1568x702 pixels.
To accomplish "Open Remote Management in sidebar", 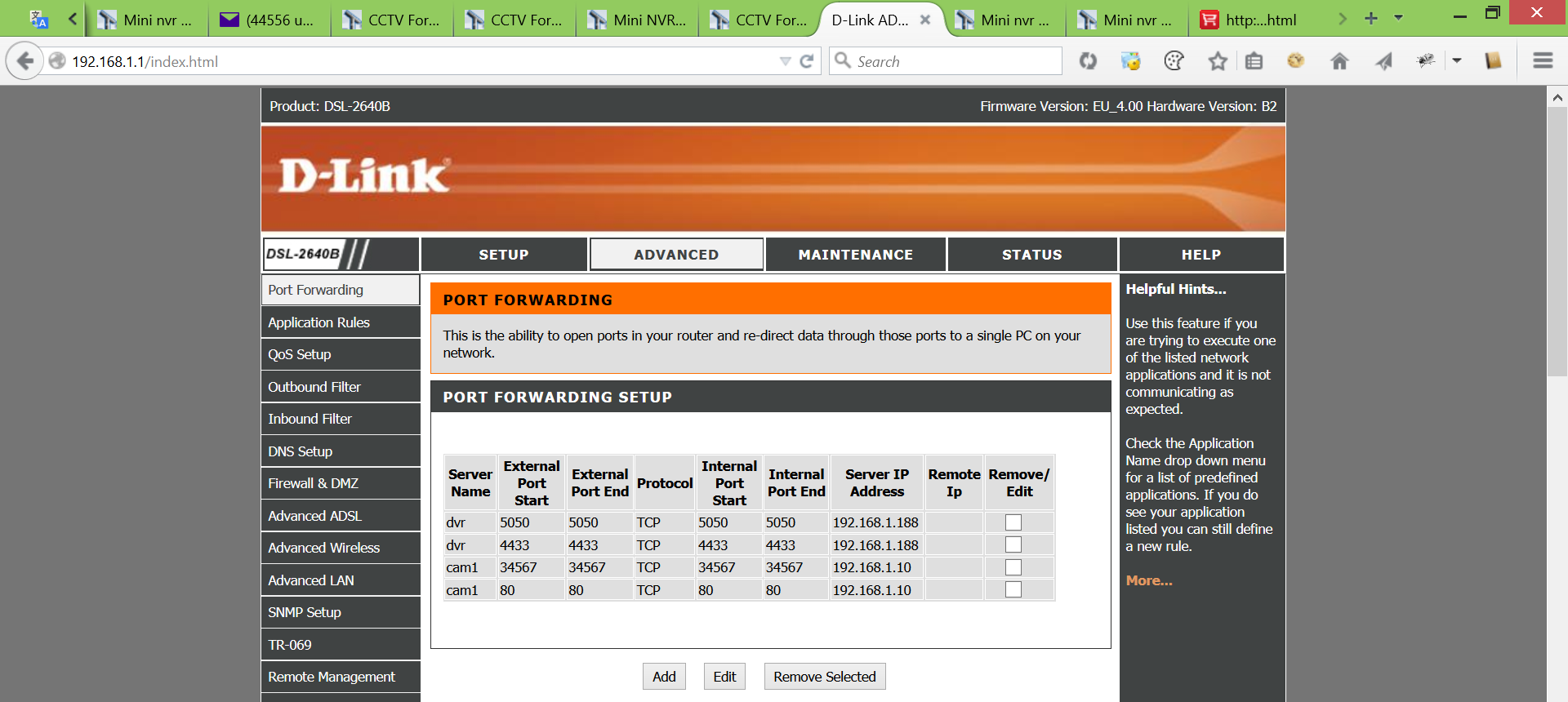I will [341, 677].
